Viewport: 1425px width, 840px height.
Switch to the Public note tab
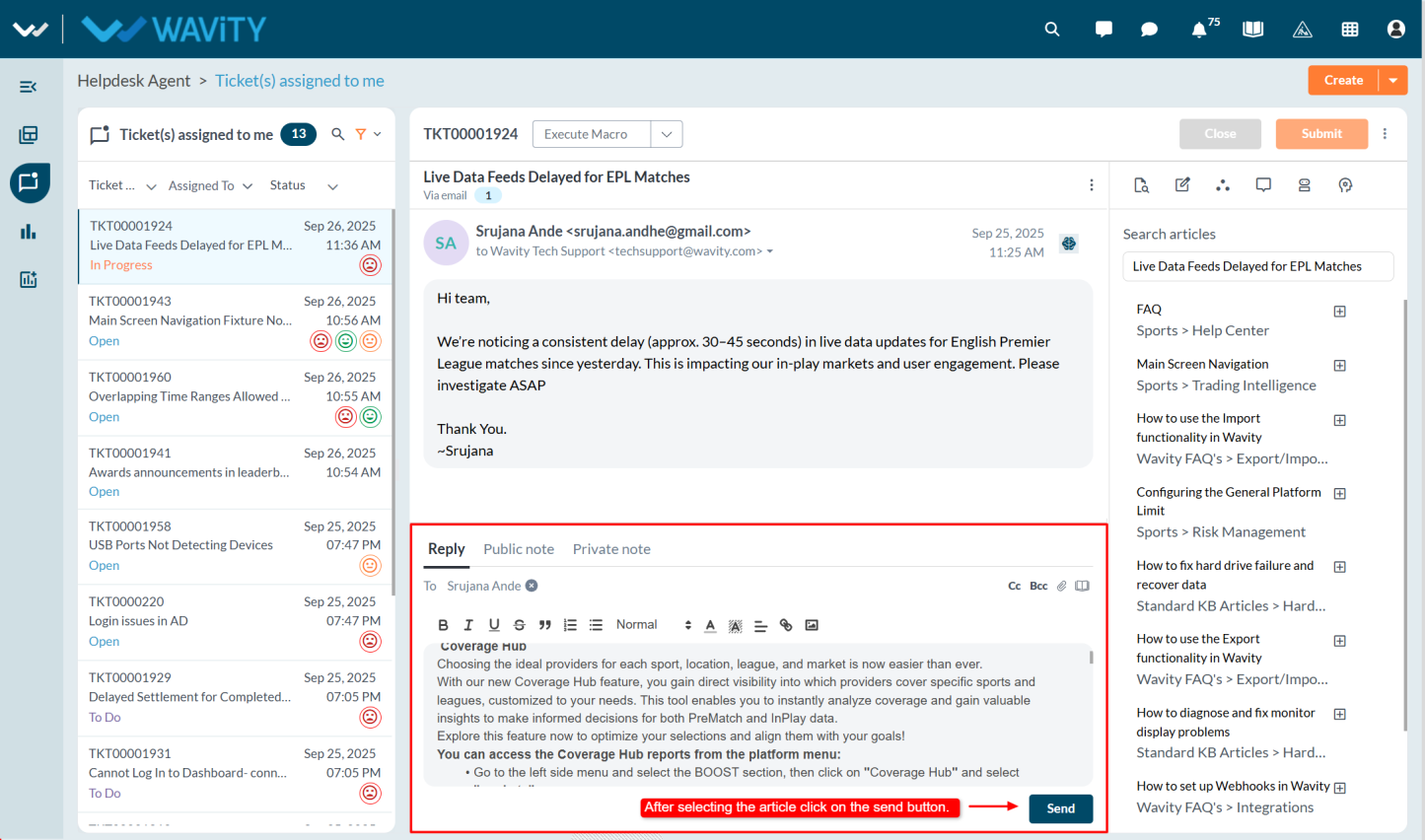pyautogui.click(x=519, y=549)
